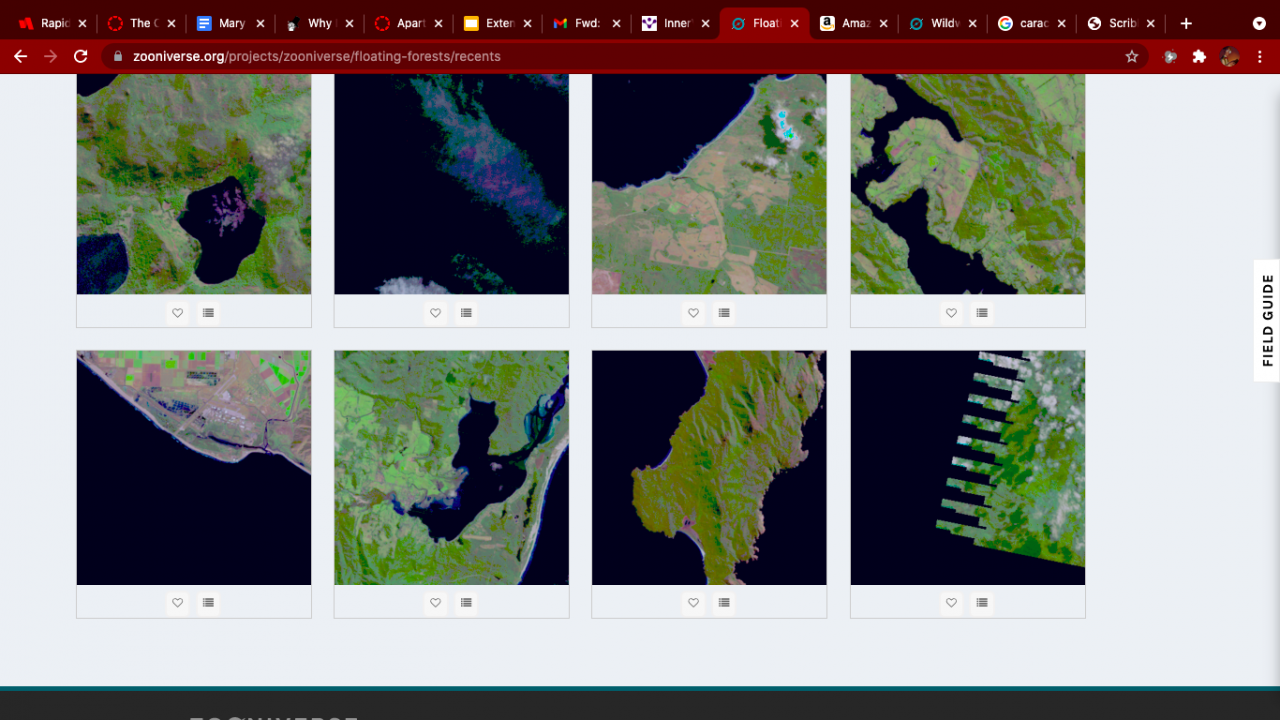Favorite the top-row green peninsula inlet image
This screenshot has height=720, width=1280.
[x=951, y=313]
